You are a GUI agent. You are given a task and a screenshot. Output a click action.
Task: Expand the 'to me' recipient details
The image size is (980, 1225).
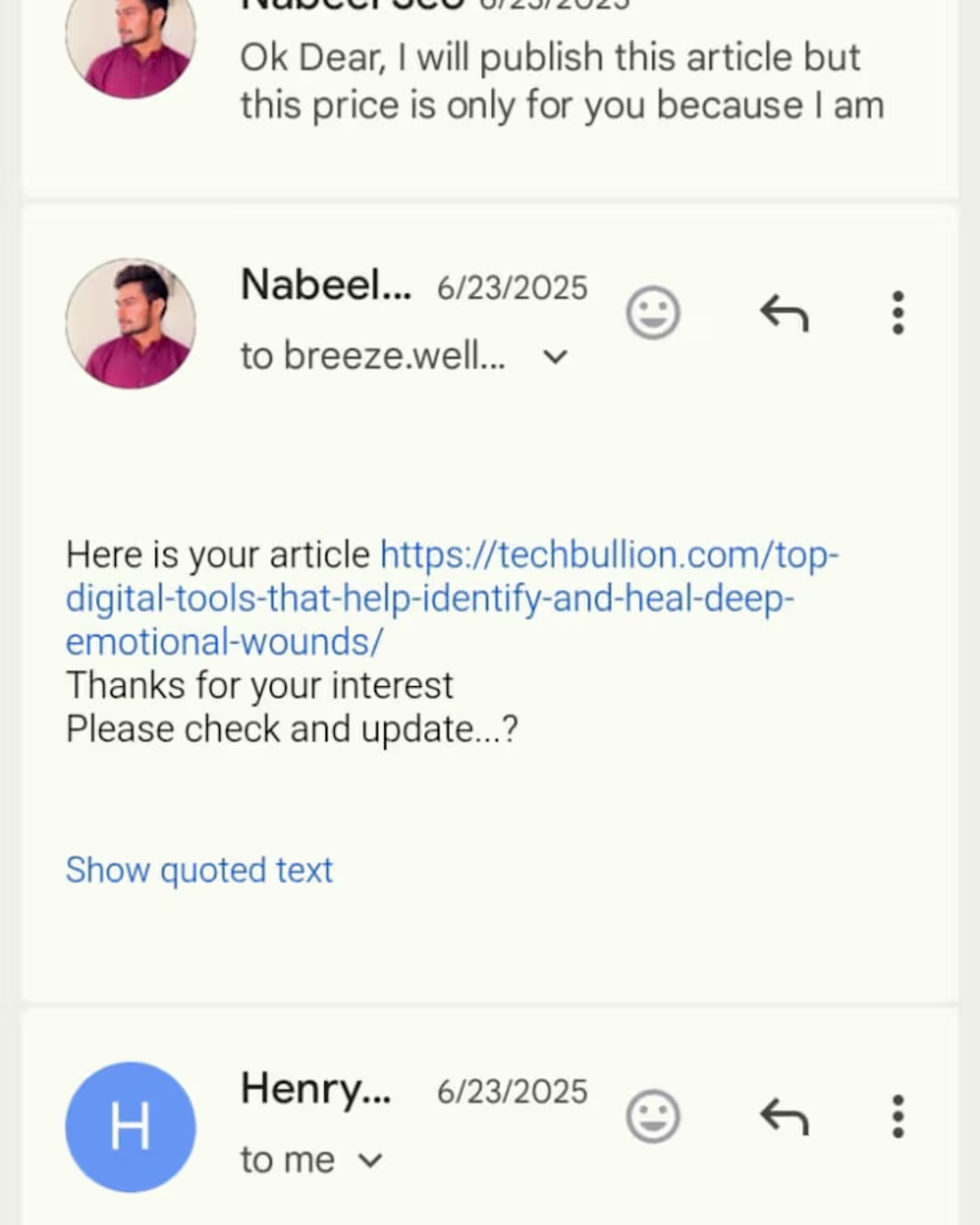[x=370, y=1161]
